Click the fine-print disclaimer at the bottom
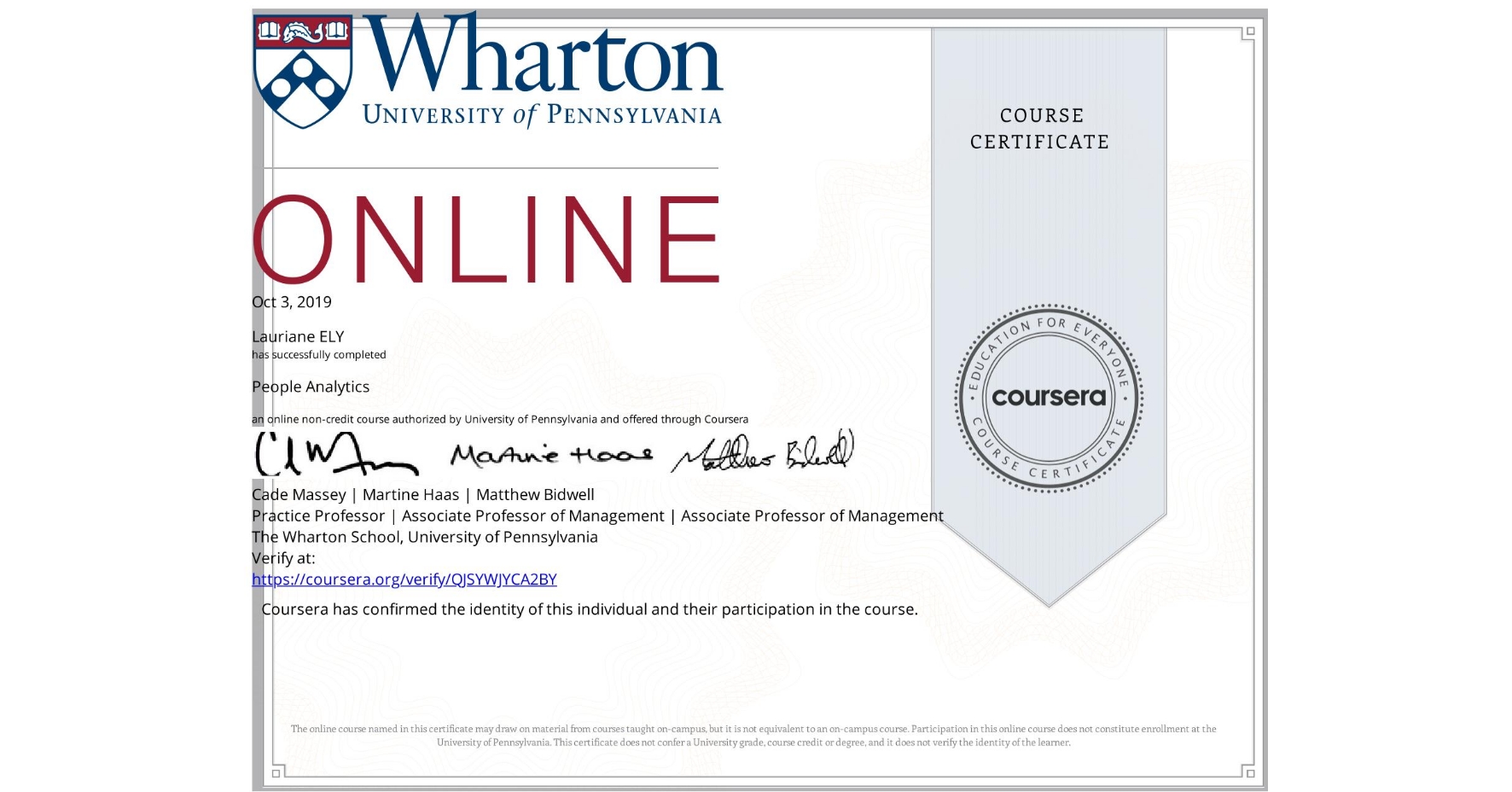 click(x=753, y=736)
